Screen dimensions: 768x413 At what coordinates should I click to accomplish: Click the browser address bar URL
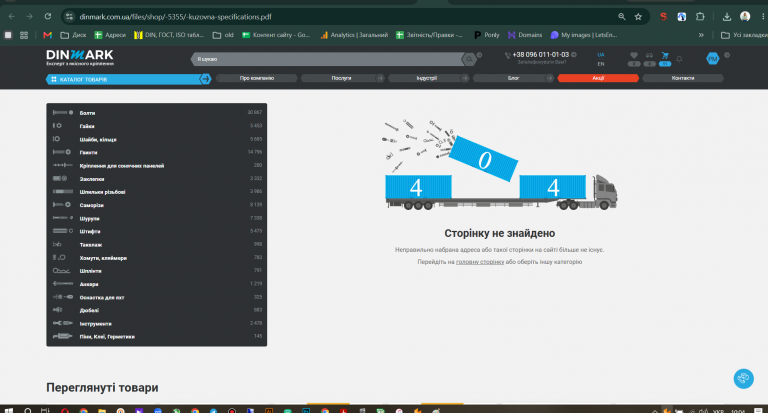175,17
